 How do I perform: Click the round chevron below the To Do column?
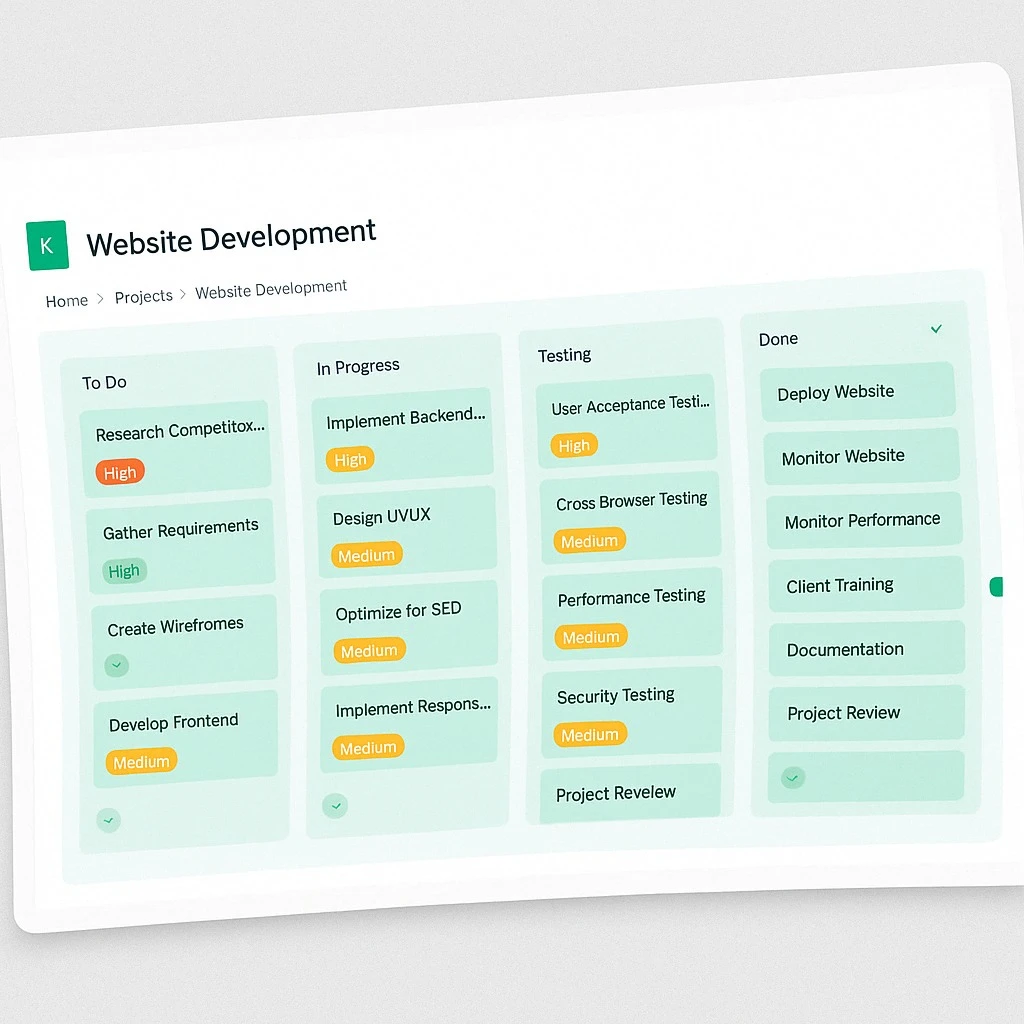(109, 820)
